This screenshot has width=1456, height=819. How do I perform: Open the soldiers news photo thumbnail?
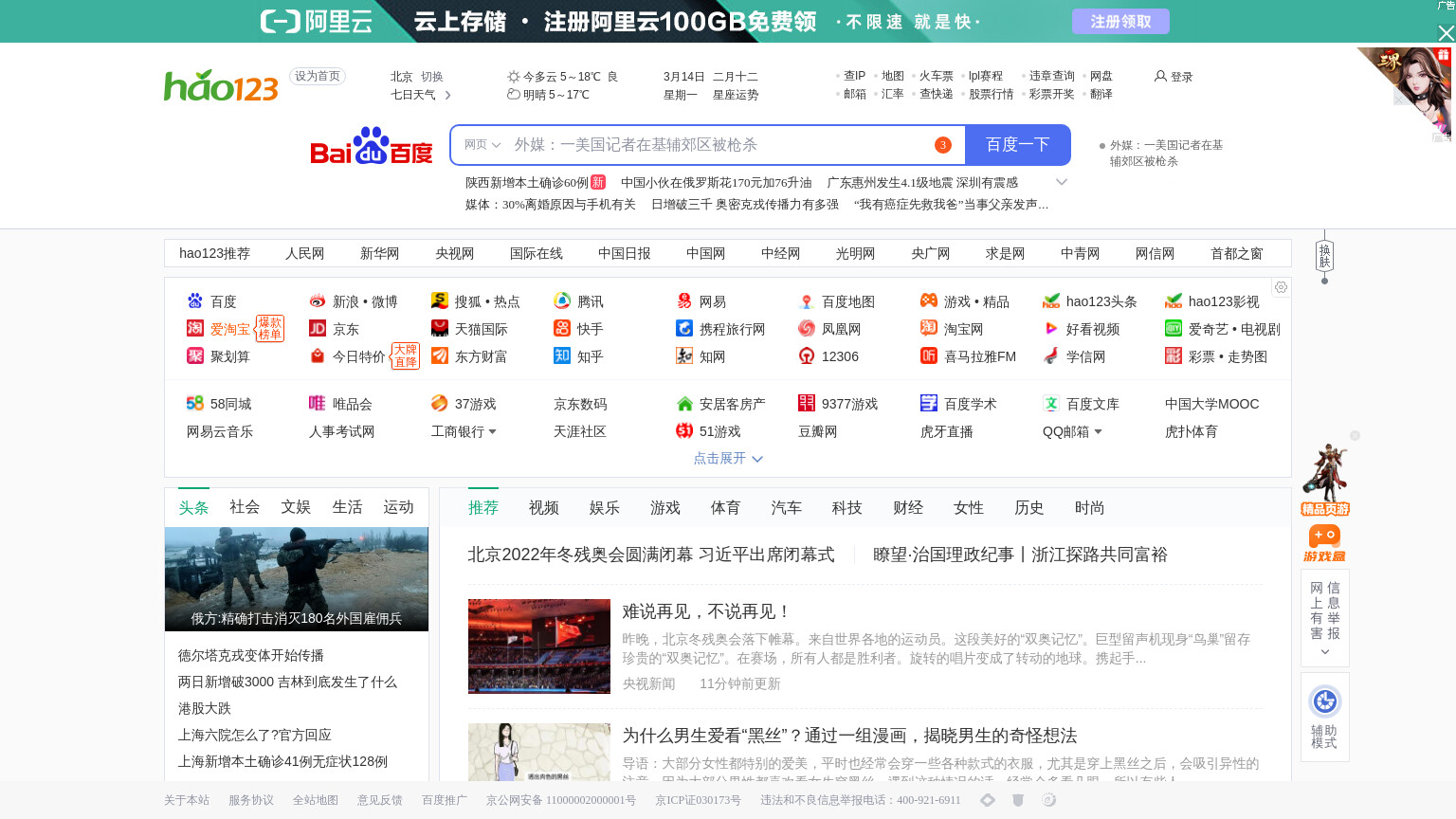pos(297,579)
